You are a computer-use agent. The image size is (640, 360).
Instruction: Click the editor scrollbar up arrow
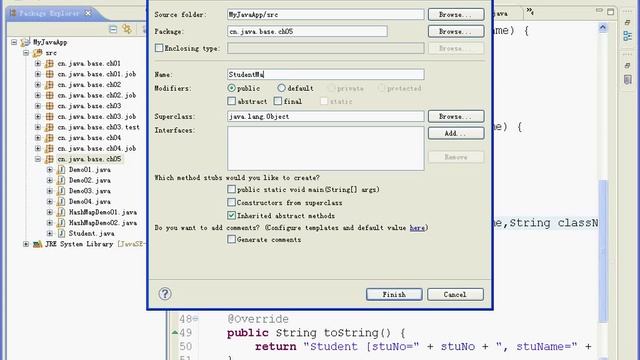pos(603,28)
